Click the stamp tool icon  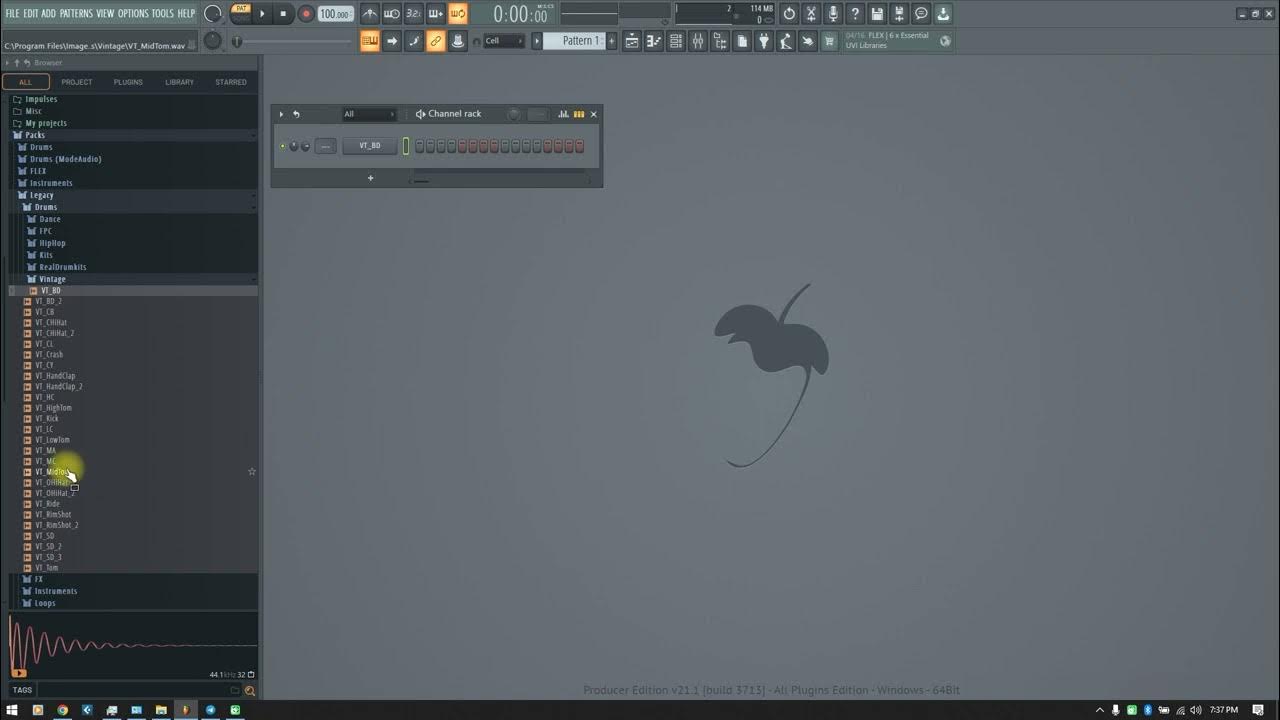(457, 41)
